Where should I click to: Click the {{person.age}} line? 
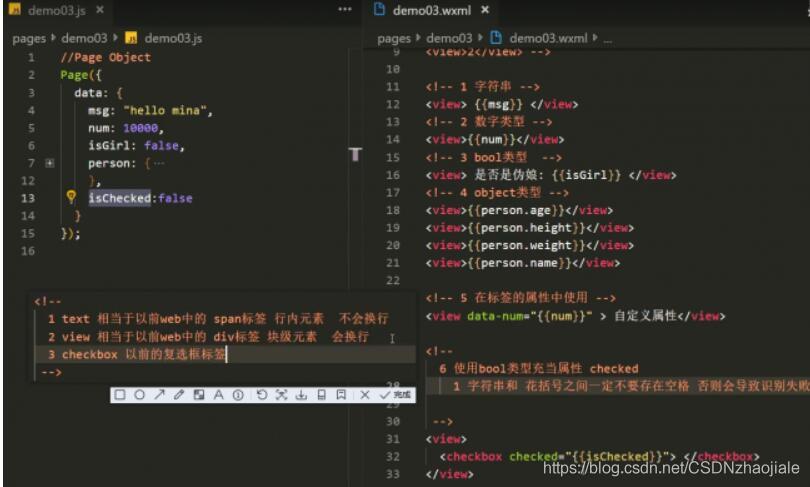tap(519, 210)
